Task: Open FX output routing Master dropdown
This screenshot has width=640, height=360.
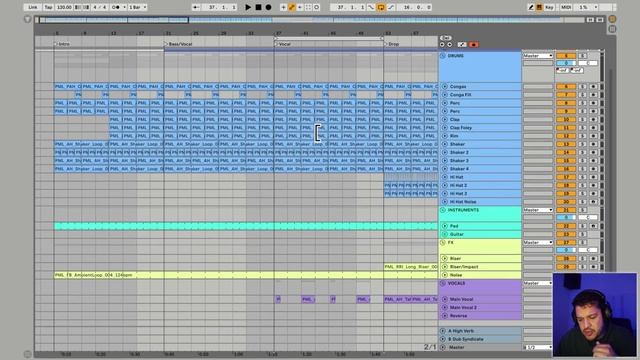Action: pos(538,242)
